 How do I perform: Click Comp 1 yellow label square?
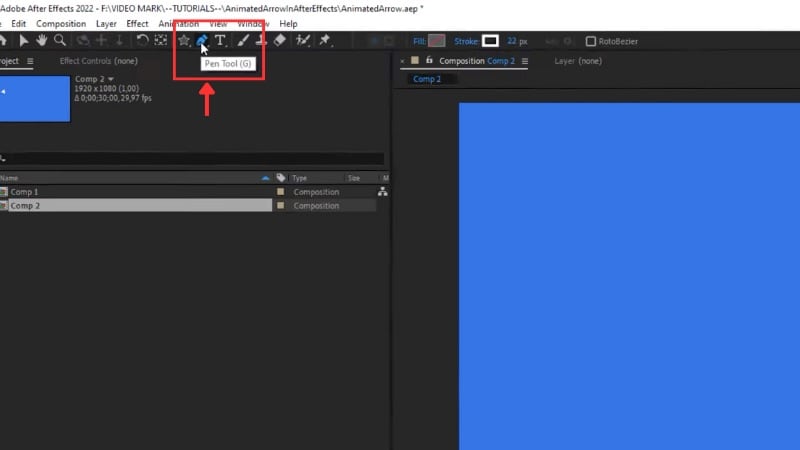click(280, 192)
